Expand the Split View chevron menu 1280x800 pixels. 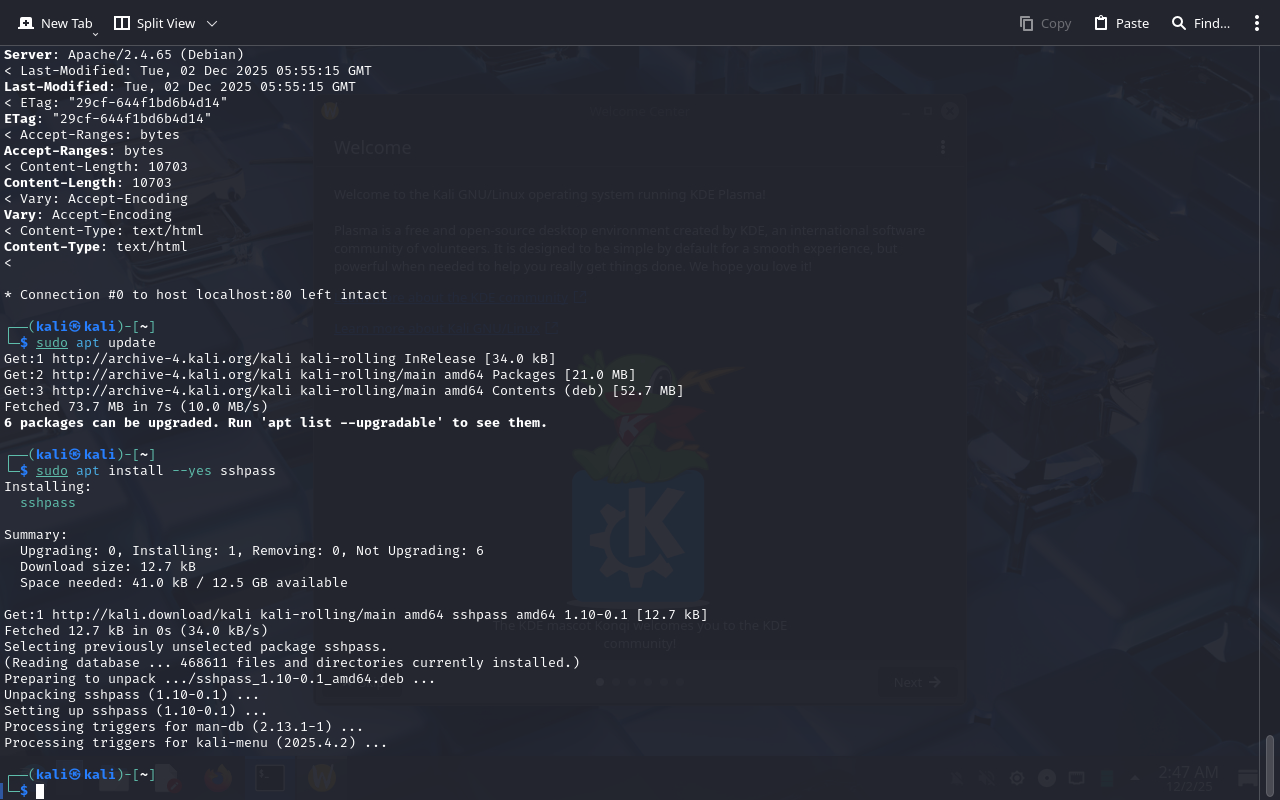pyautogui.click(x=211, y=23)
